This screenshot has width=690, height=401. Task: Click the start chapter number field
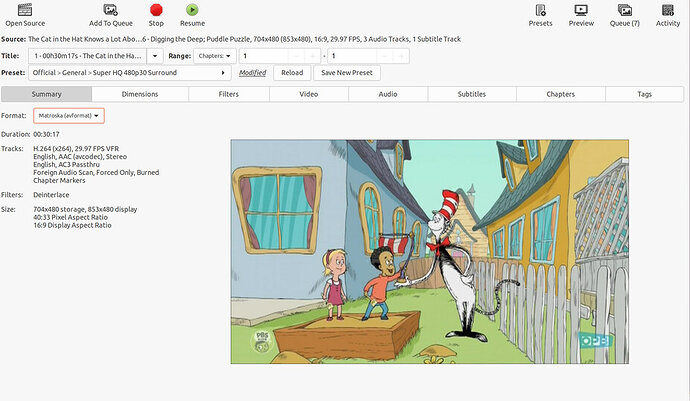tap(264, 56)
